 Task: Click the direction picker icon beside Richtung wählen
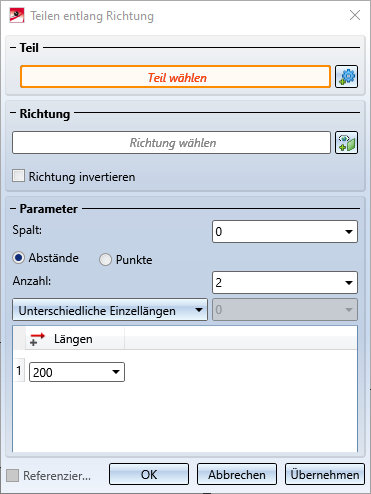[x=346, y=142]
